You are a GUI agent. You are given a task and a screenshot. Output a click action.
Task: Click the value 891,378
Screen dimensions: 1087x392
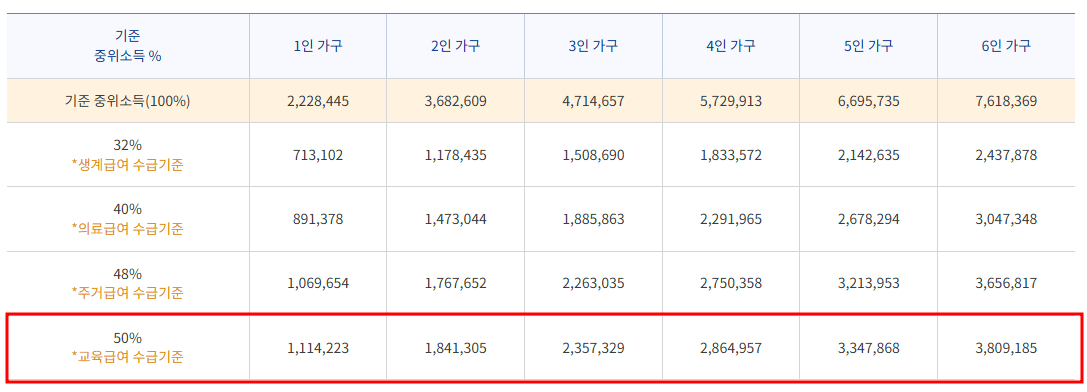point(318,219)
